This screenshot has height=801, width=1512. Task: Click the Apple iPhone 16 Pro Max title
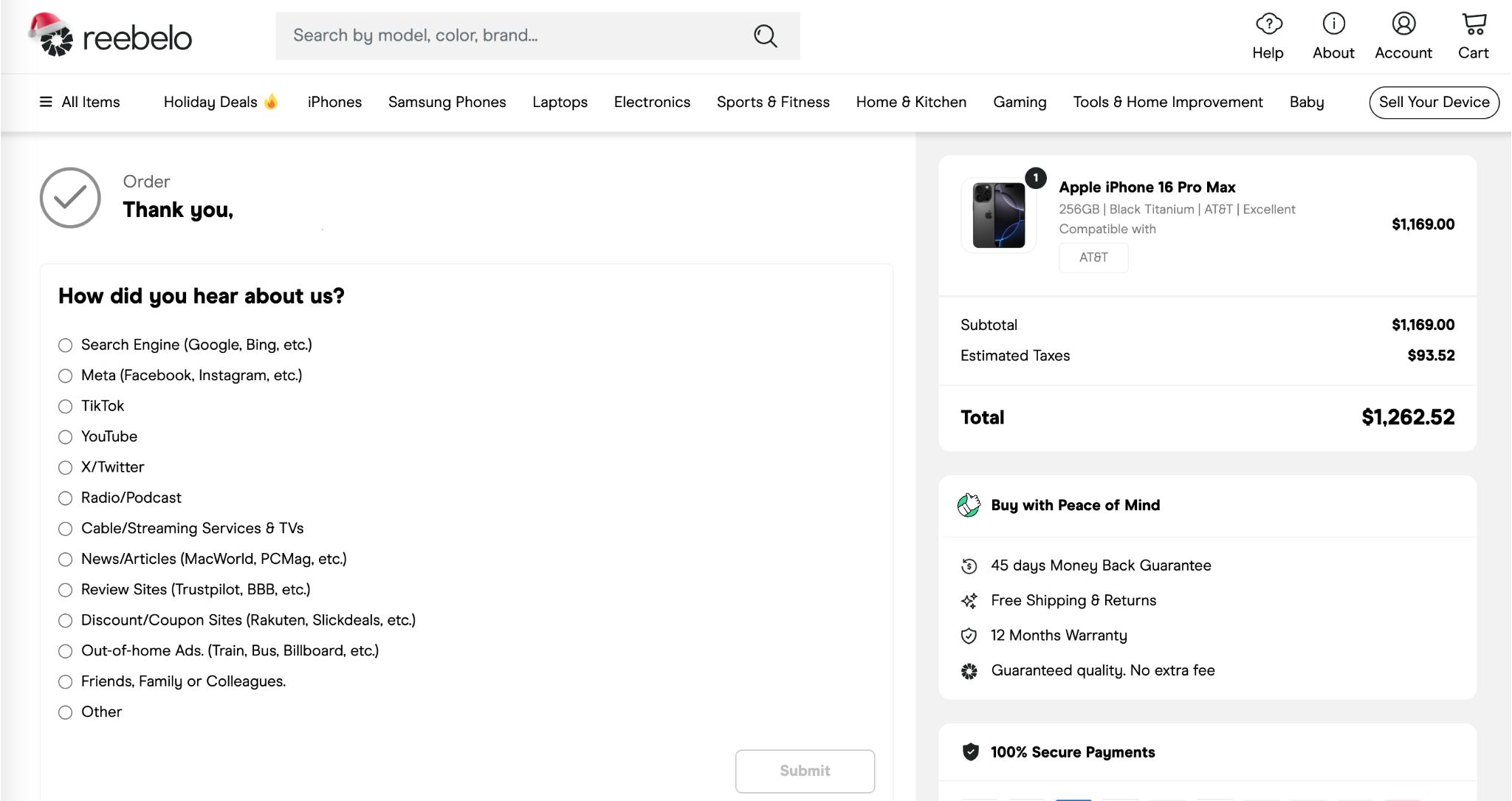(1147, 188)
